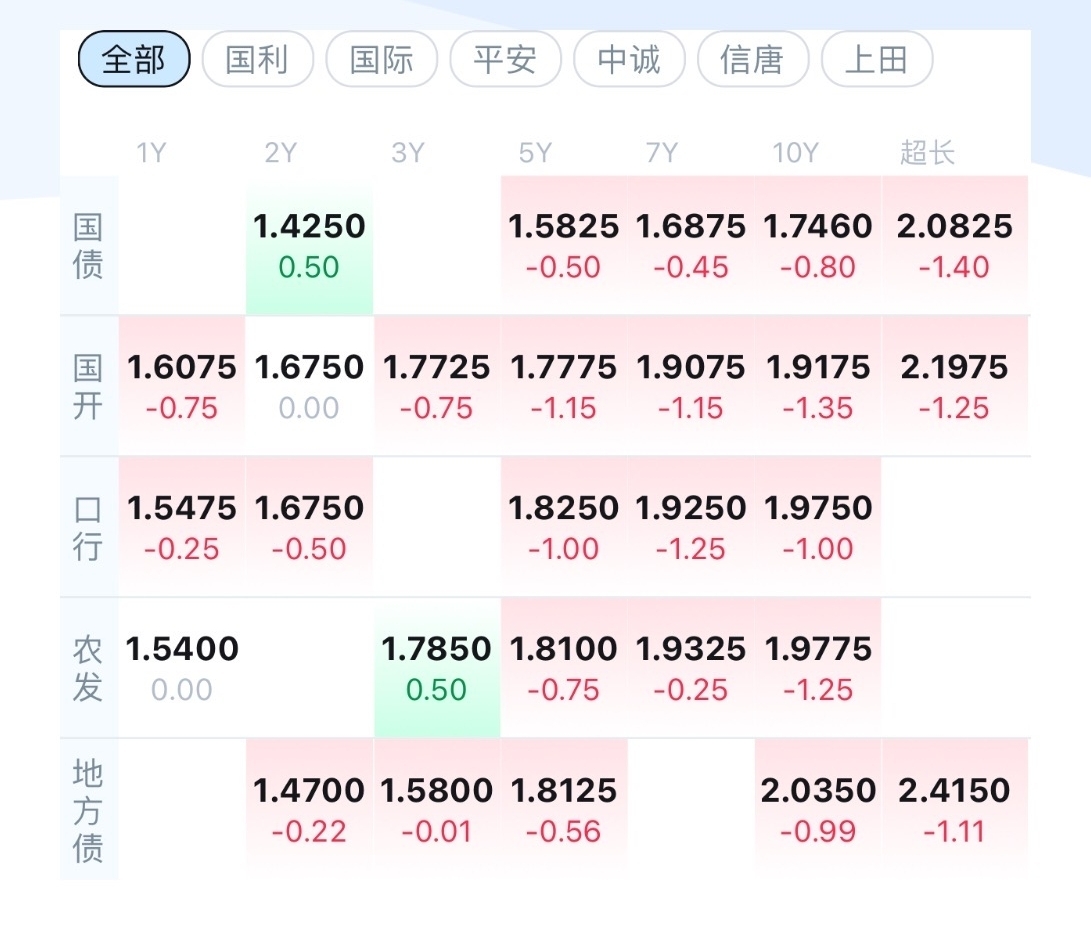The height and width of the screenshot is (940, 1091).
Task: Open the 国债 10Y yield 1.7460
Action: point(818,245)
